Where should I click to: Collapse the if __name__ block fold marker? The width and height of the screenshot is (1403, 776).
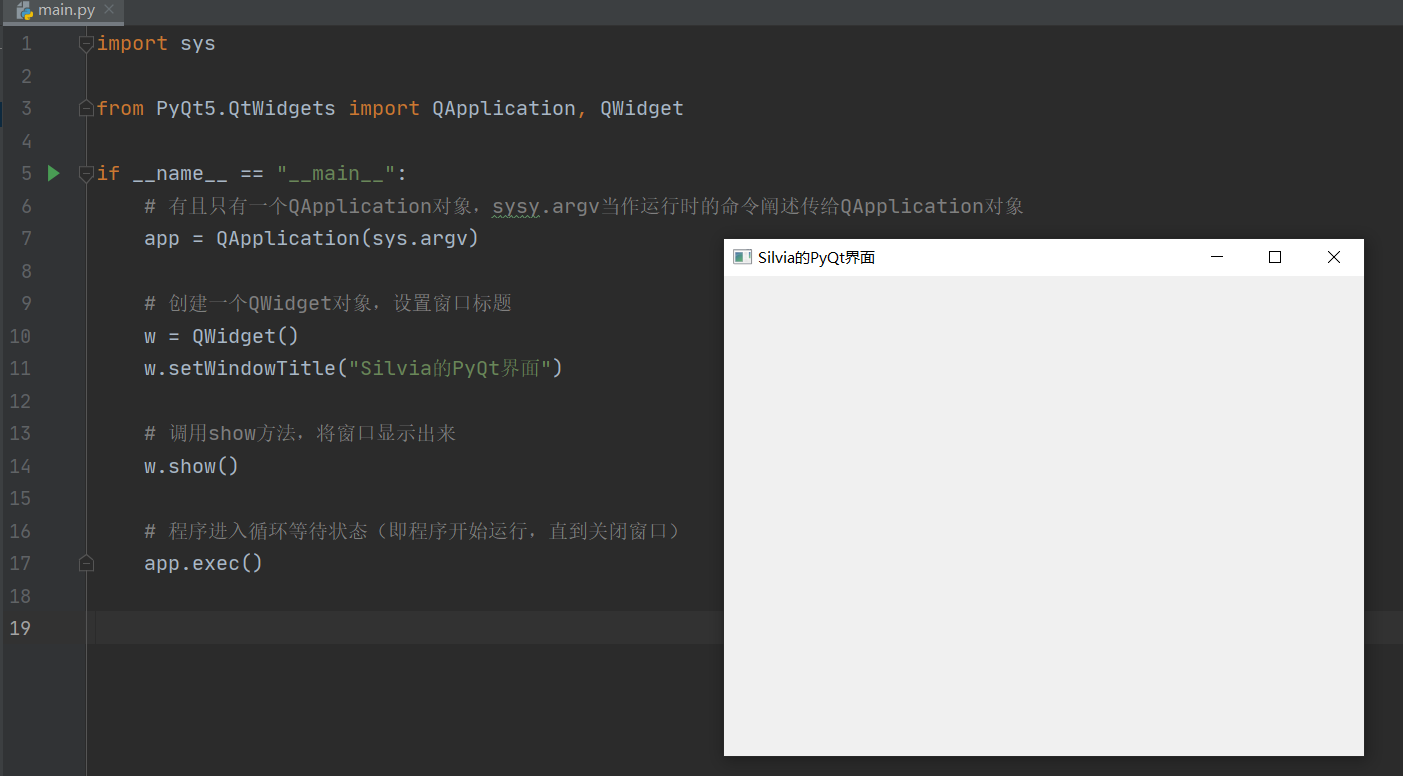(86, 173)
